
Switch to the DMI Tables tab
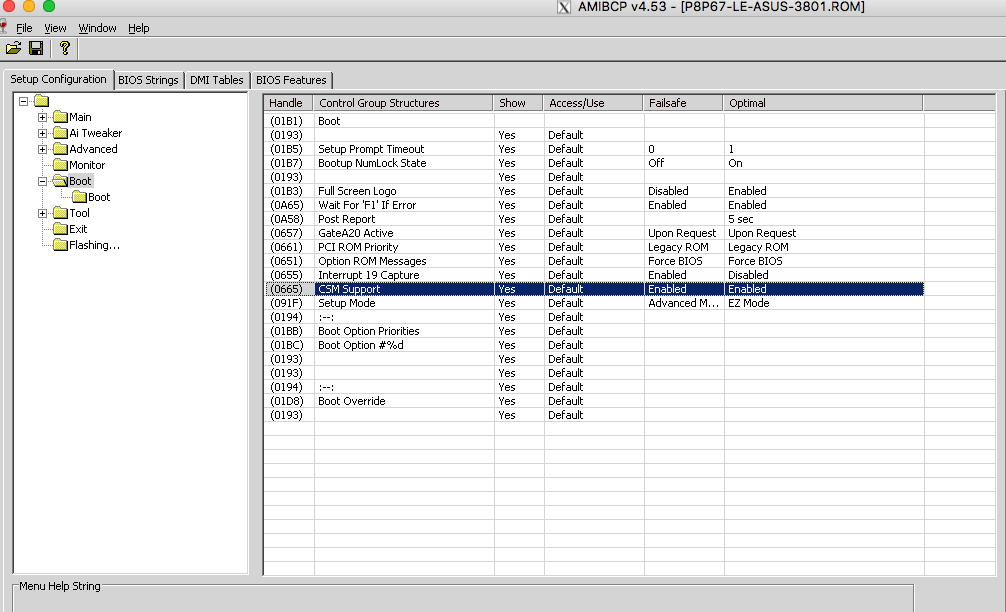point(215,80)
